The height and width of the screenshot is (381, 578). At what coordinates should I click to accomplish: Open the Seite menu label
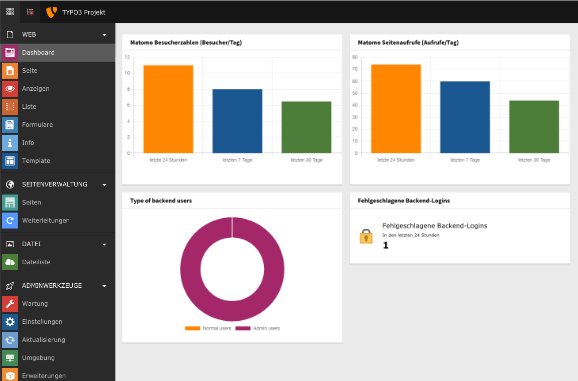29,71
